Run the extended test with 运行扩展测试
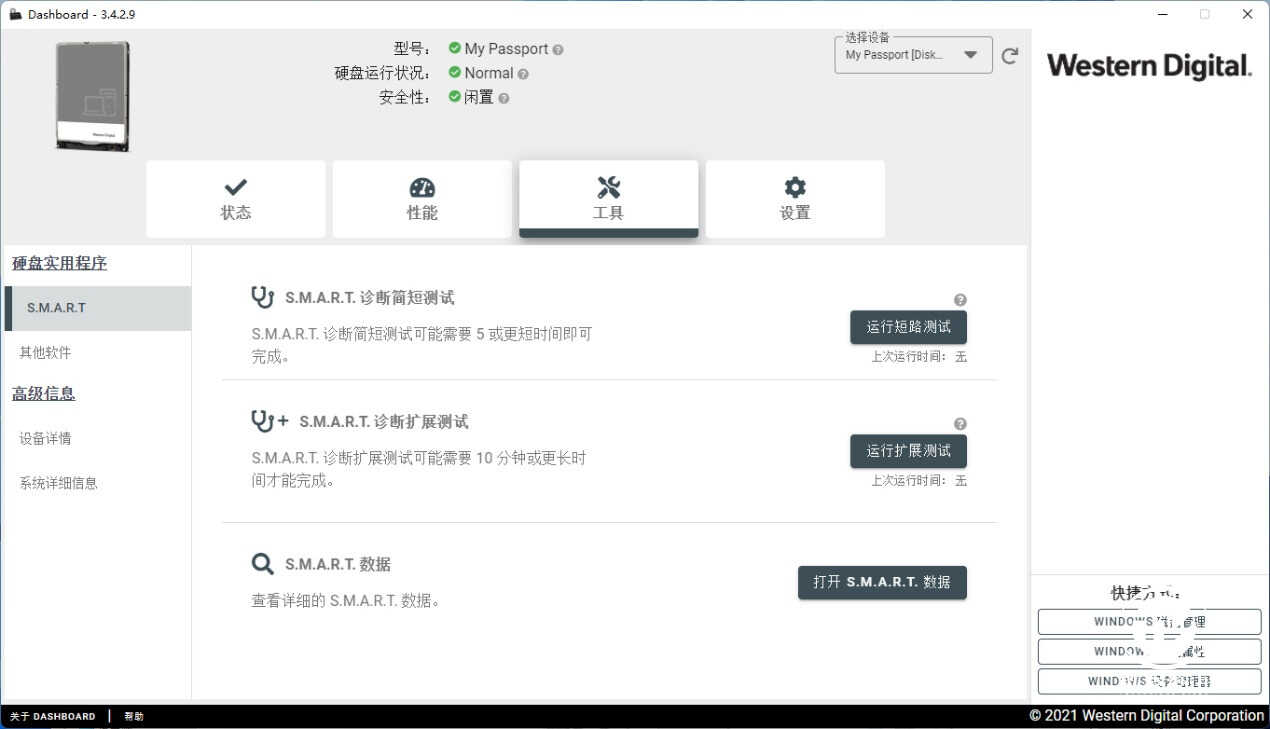 pos(908,451)
